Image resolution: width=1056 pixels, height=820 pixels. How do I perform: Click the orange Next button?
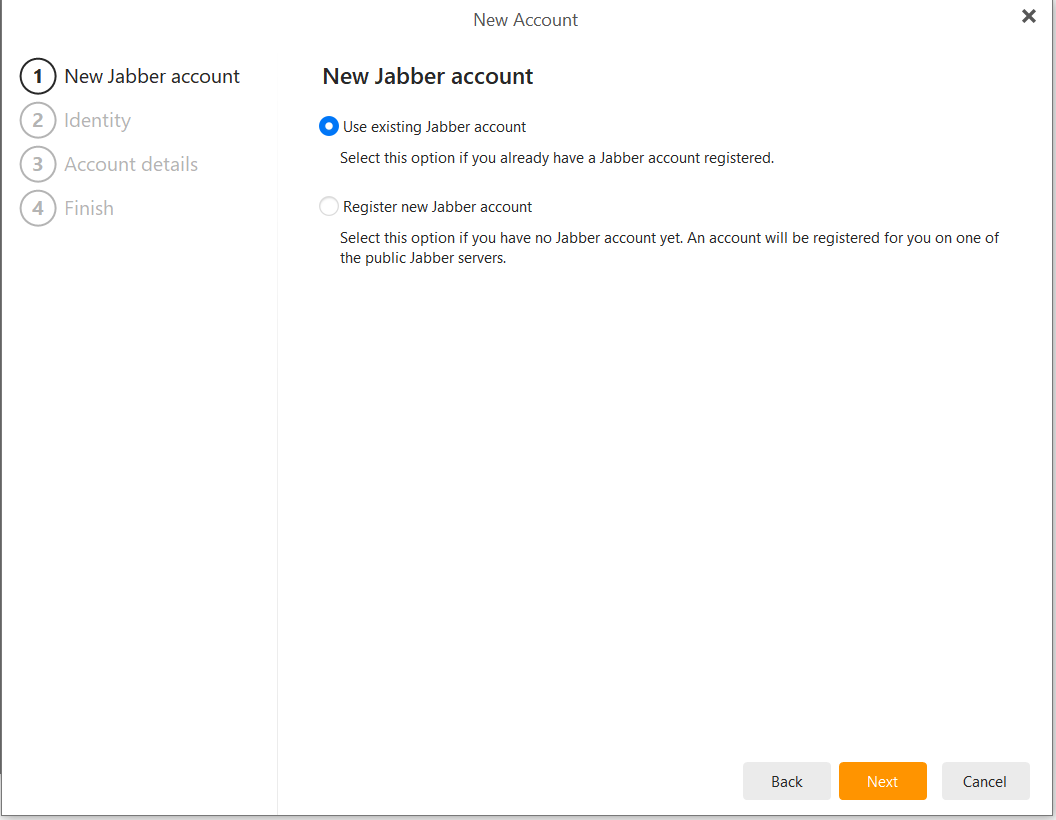click(882, 781)
